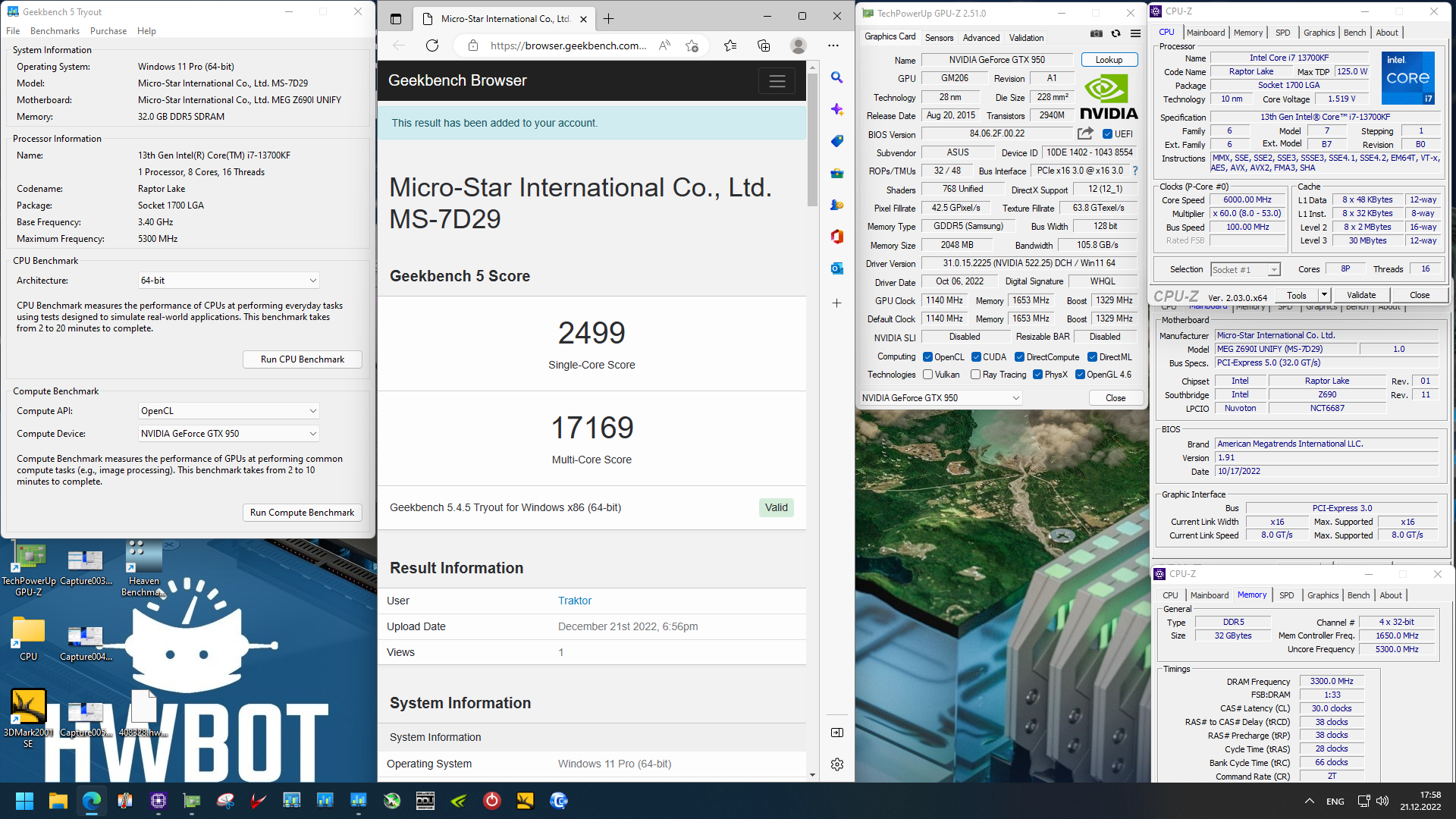Viewport: 1456px width, 819px height.
Task: Toggle the DirectML checkbox
Action: pyautogui.click(x=1092, y=357)
